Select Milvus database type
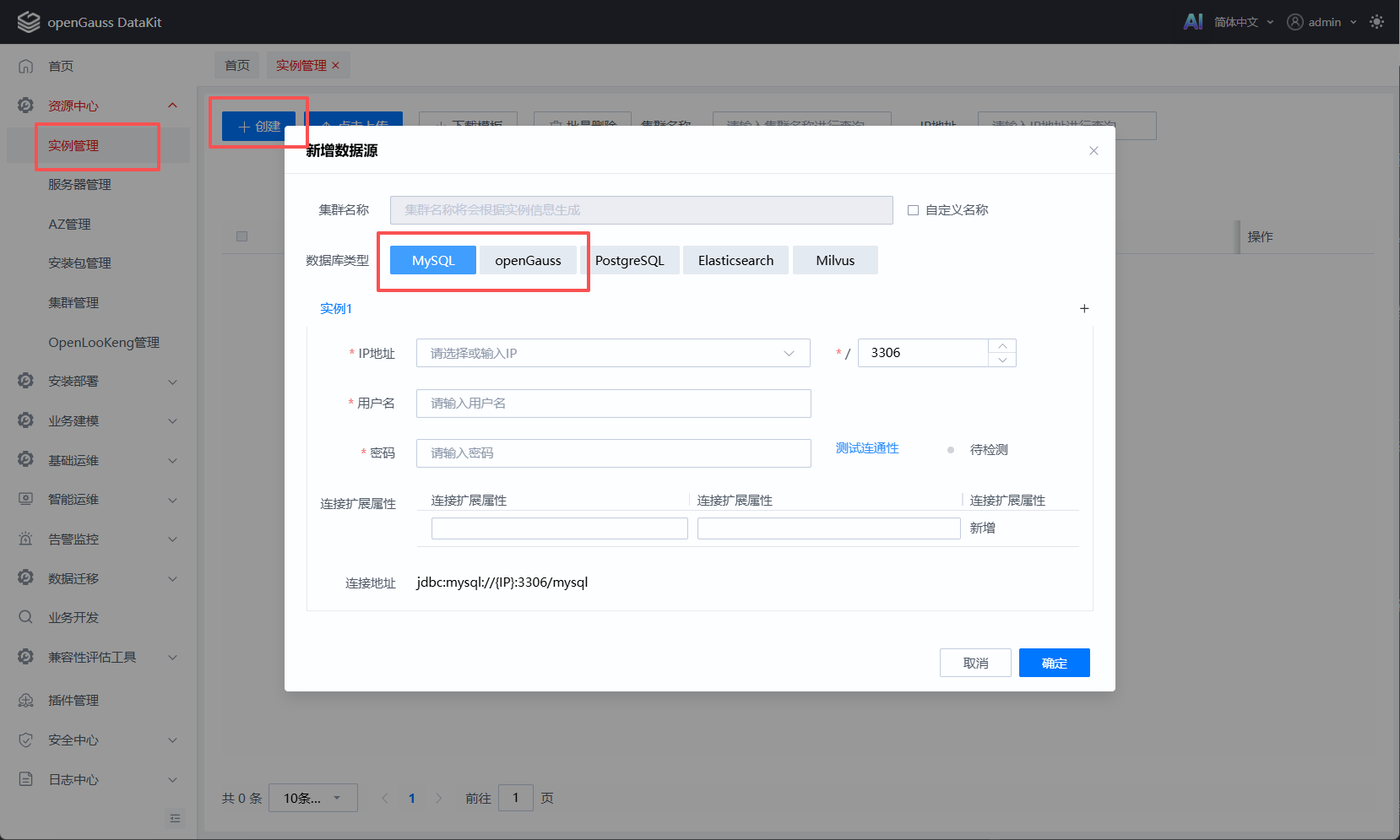The height and width of the screenshot is (840, 1400). tap(835, 260)
